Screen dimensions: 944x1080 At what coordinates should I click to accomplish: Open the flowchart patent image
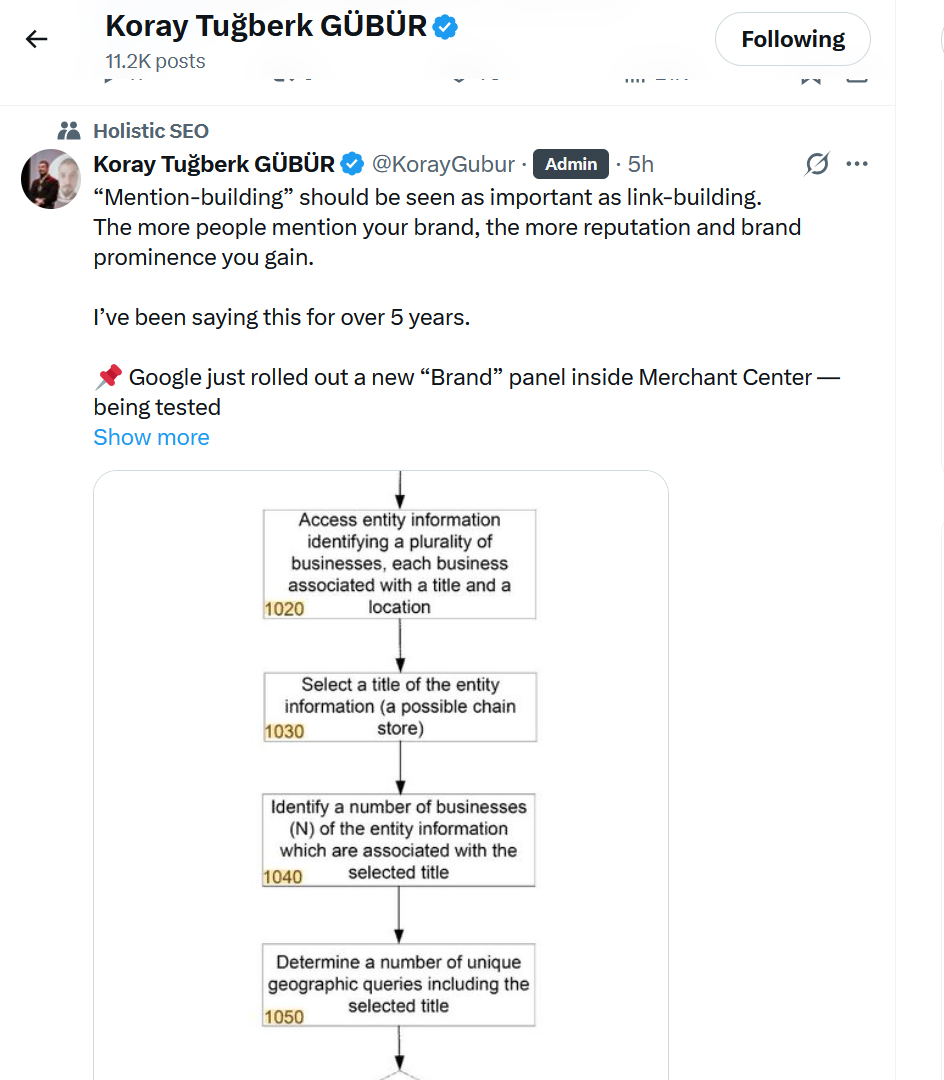[381, 775]
